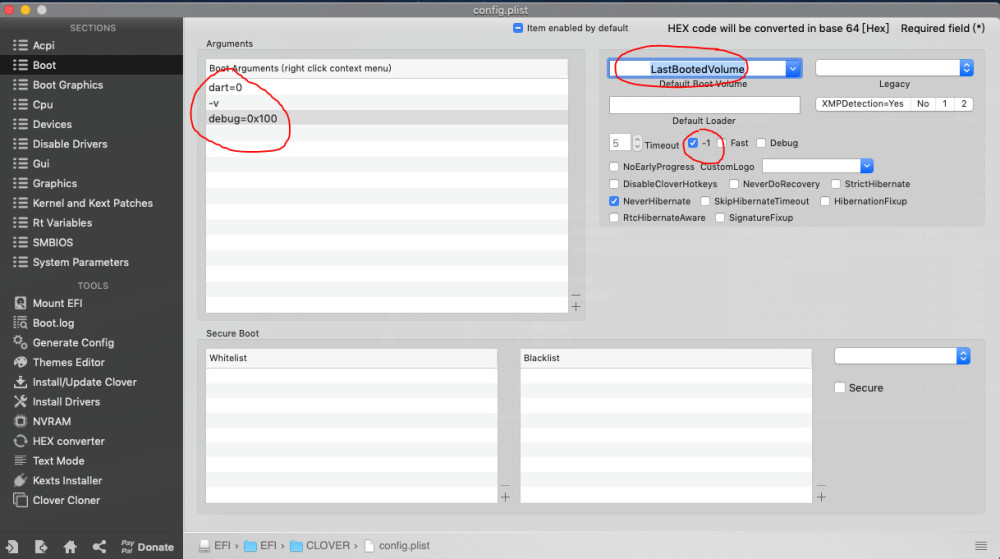Check NoEarlyProgress option

point(614,166)
